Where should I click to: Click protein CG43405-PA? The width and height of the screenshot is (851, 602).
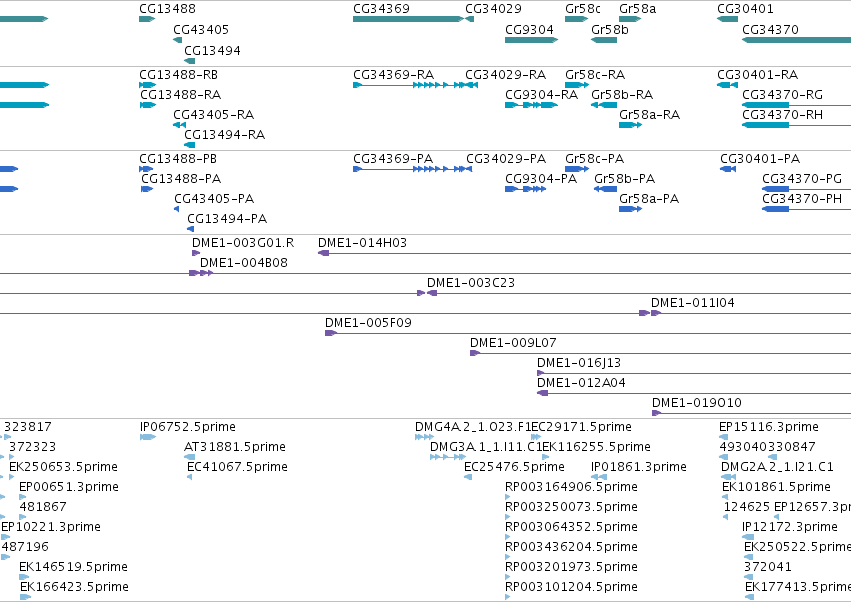(x=214, y=199)
